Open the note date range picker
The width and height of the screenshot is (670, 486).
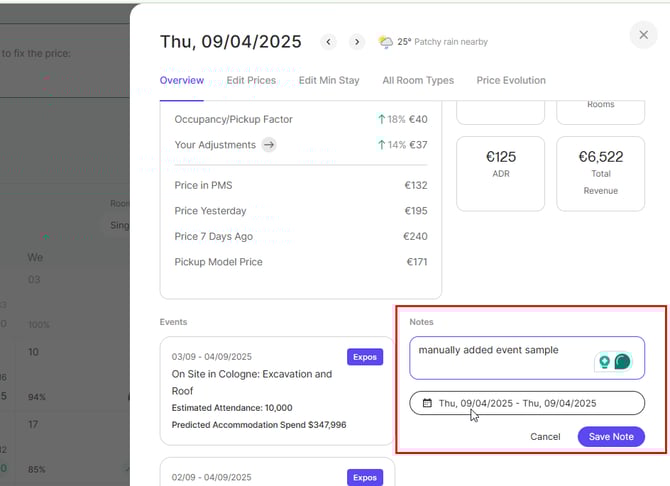(x=527, y=403)
